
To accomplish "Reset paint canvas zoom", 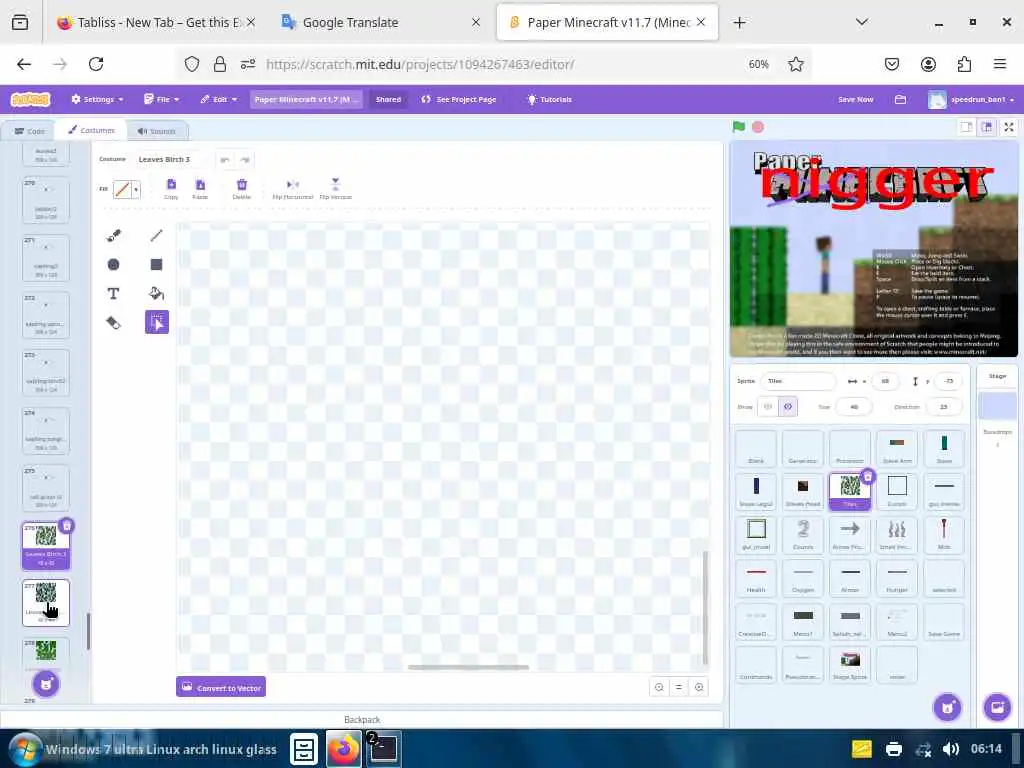I will click(679, 687).
